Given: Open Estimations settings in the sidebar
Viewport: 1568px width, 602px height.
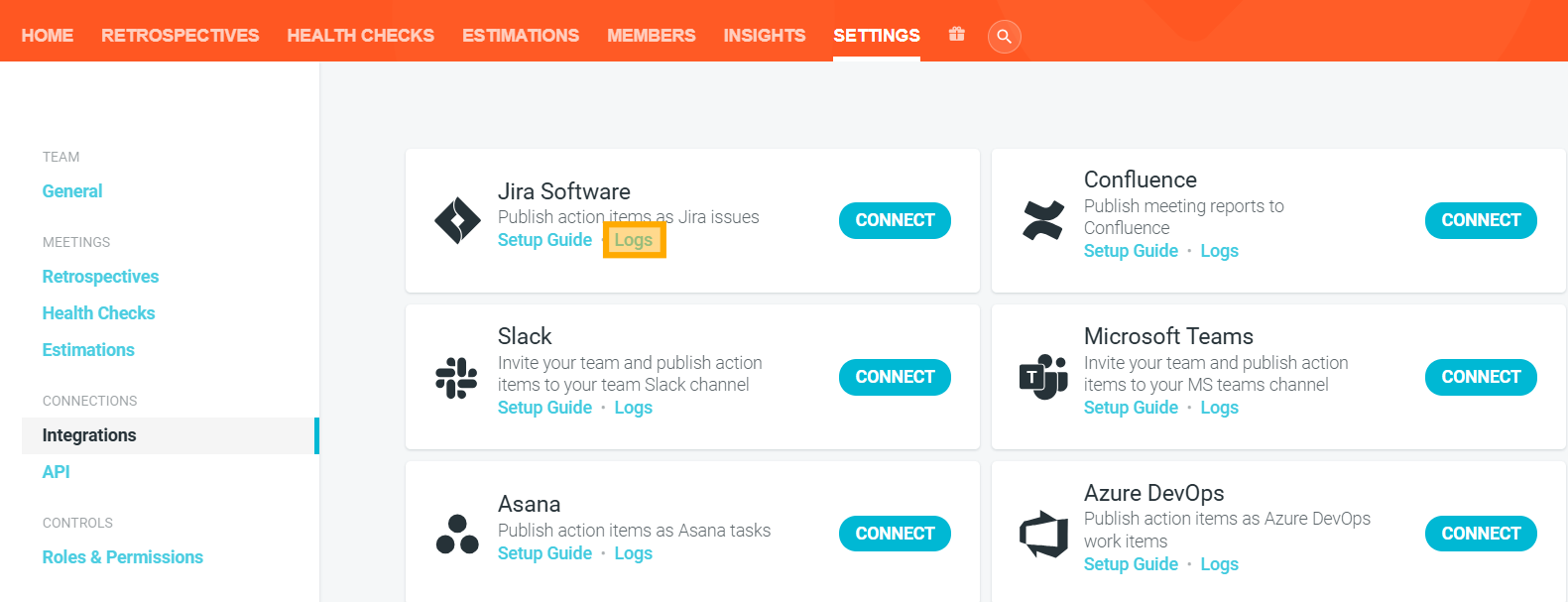Looking at the screenshot, I should click(88, 350).
